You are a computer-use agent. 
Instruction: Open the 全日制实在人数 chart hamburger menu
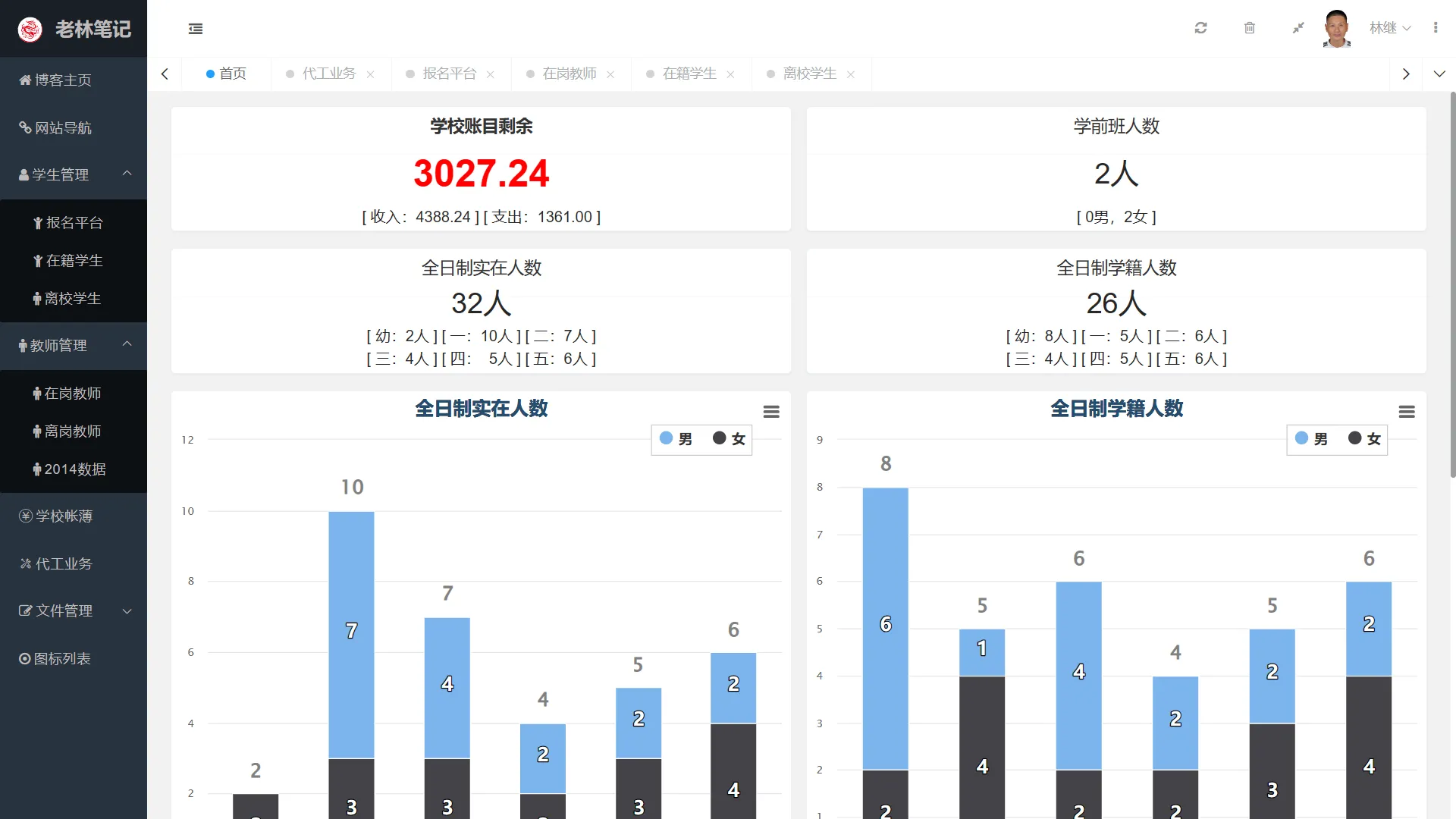(x=771, y=412)
